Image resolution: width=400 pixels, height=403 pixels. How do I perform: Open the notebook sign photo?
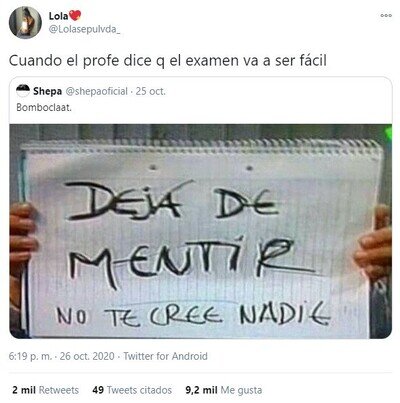click(200, 231)
